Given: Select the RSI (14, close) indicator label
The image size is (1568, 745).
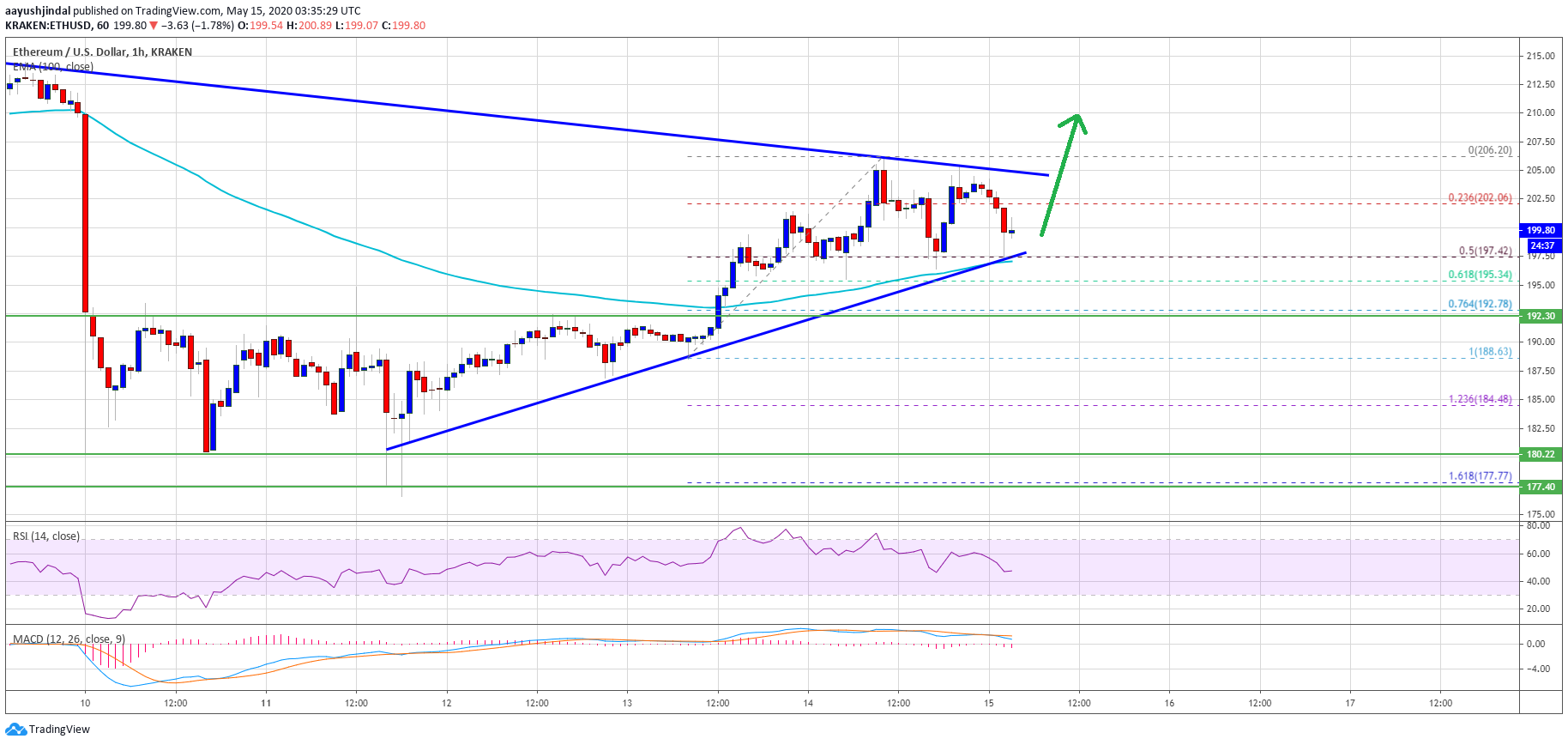Looking at the screenshot, I should coord(46,536).
